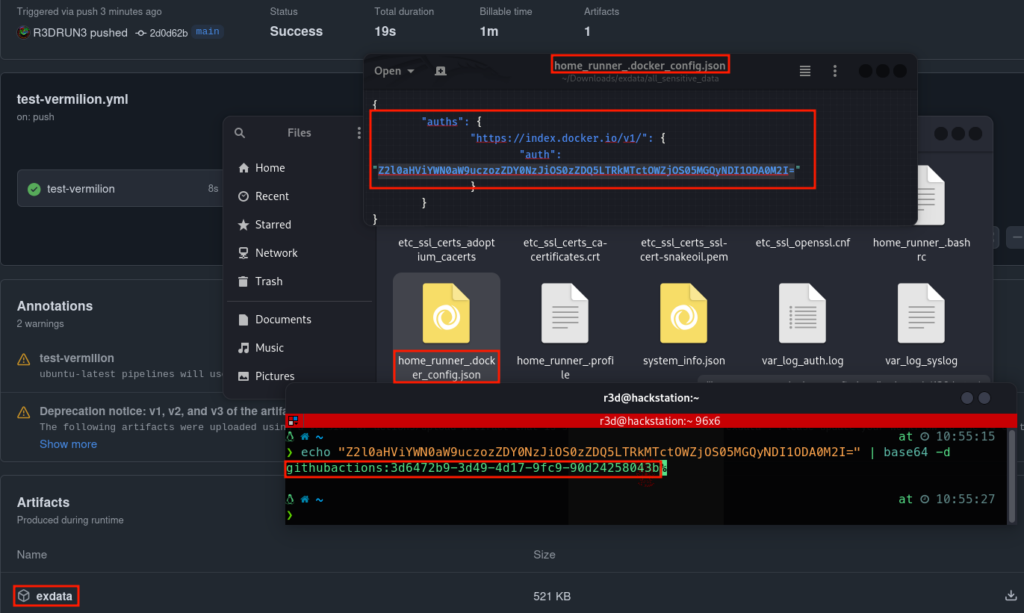Click the main branch badge
Viewport: 1024px width, 613px height.
(208, 31)
